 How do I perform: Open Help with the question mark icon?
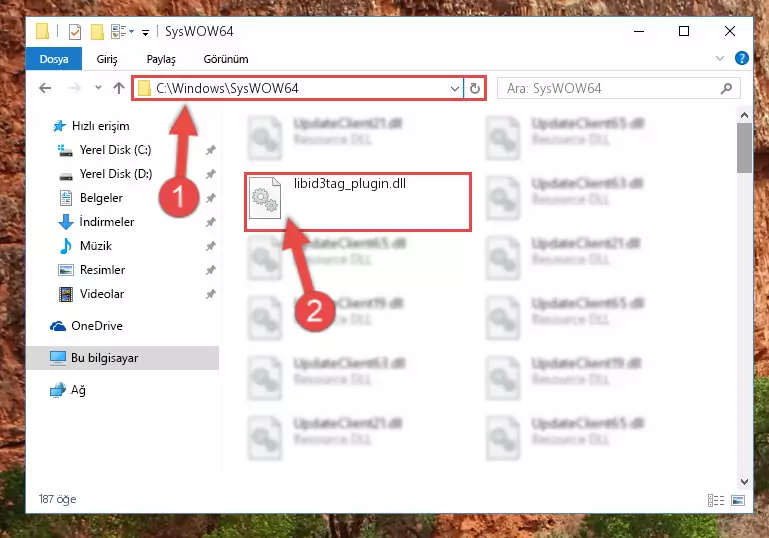(x=742, y=58)
